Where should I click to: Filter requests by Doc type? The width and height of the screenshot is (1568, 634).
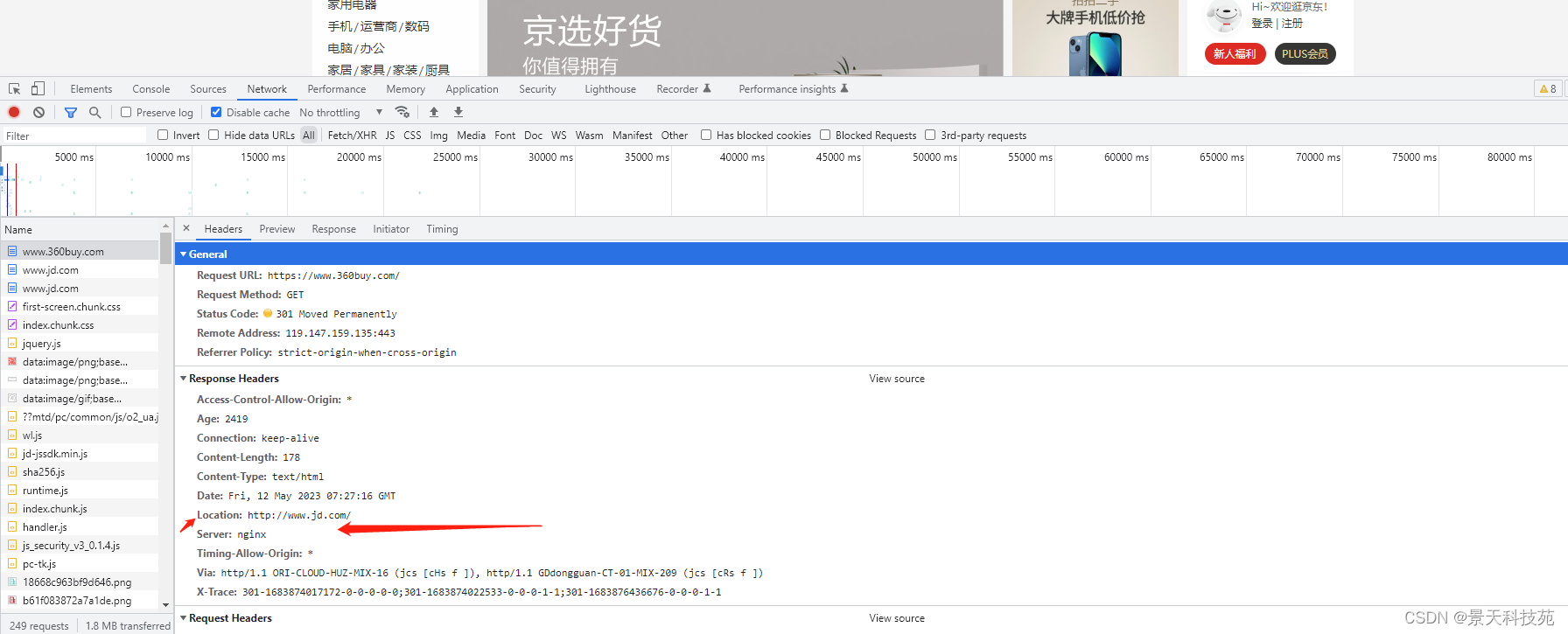click(533, 136)
